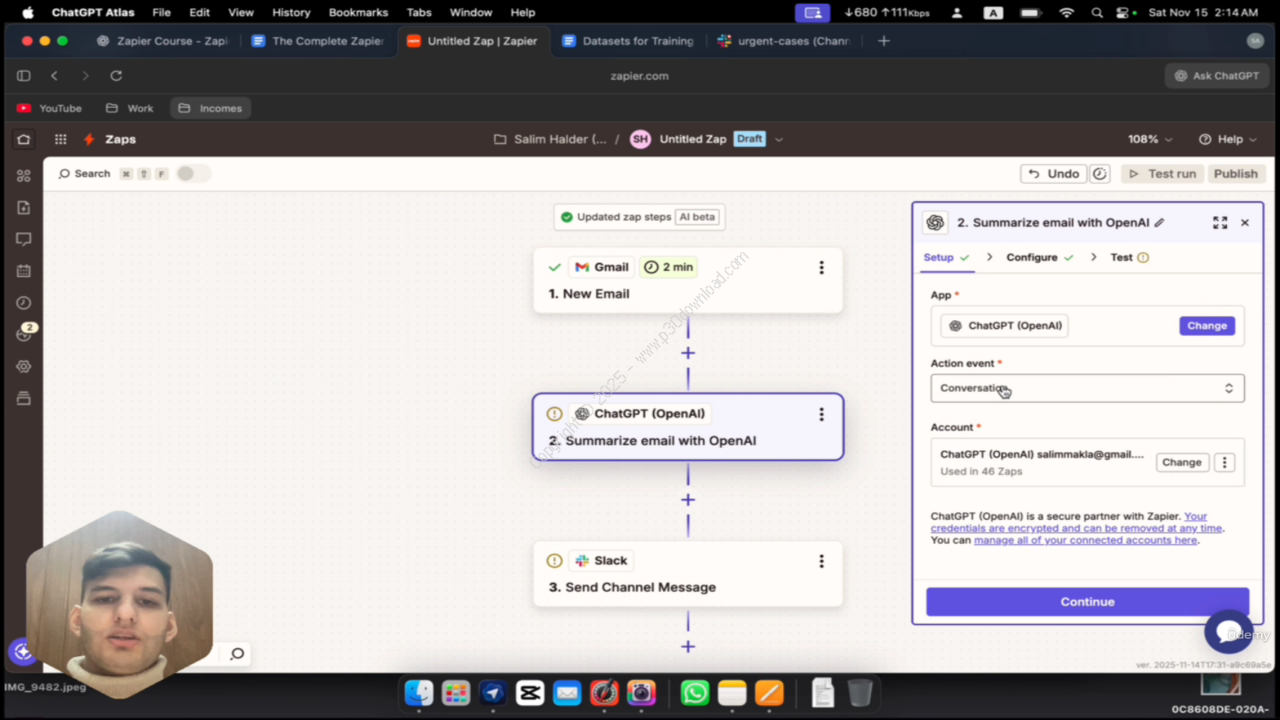Screen dimensions: 1280x720
Task: Toggle the switch next to Search
Action: (193, 174)
